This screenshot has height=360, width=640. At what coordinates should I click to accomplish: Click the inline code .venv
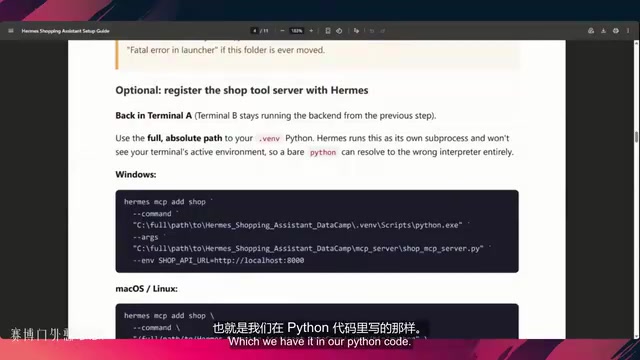(x=269, y=138)
